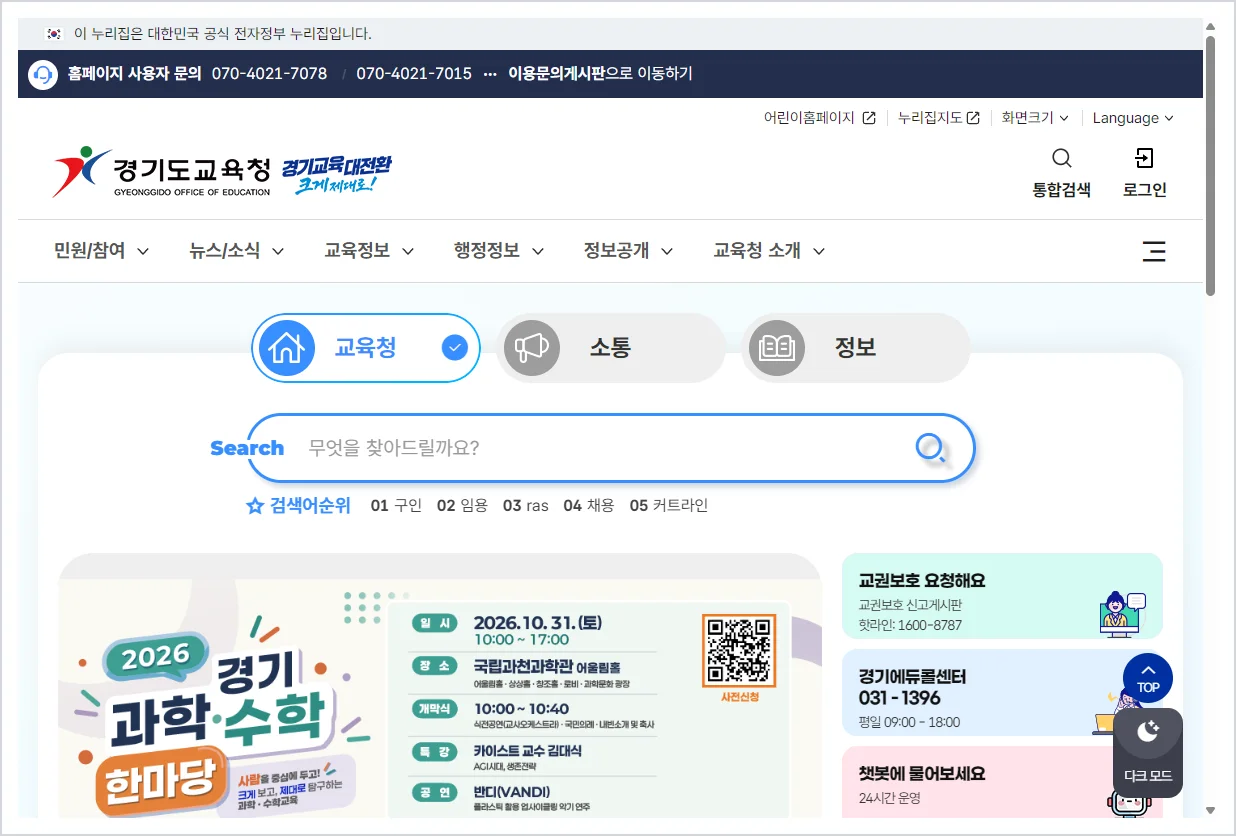1236x836 pixels.
Task: Click the scrollbar up arrow
Action: (x=1211, y=27)
